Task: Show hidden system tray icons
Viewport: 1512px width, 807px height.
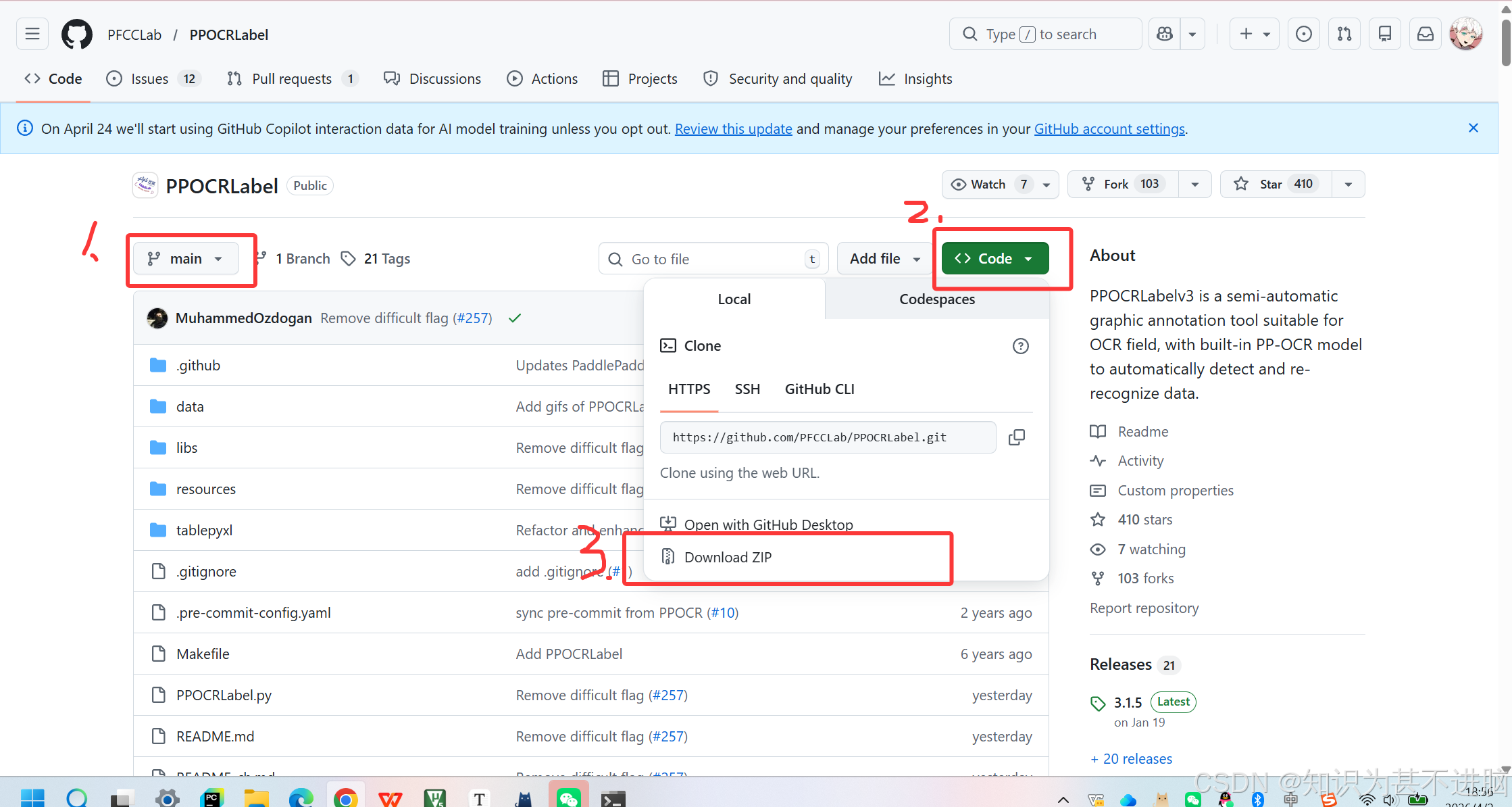Action: click(x=1063, y=800)
